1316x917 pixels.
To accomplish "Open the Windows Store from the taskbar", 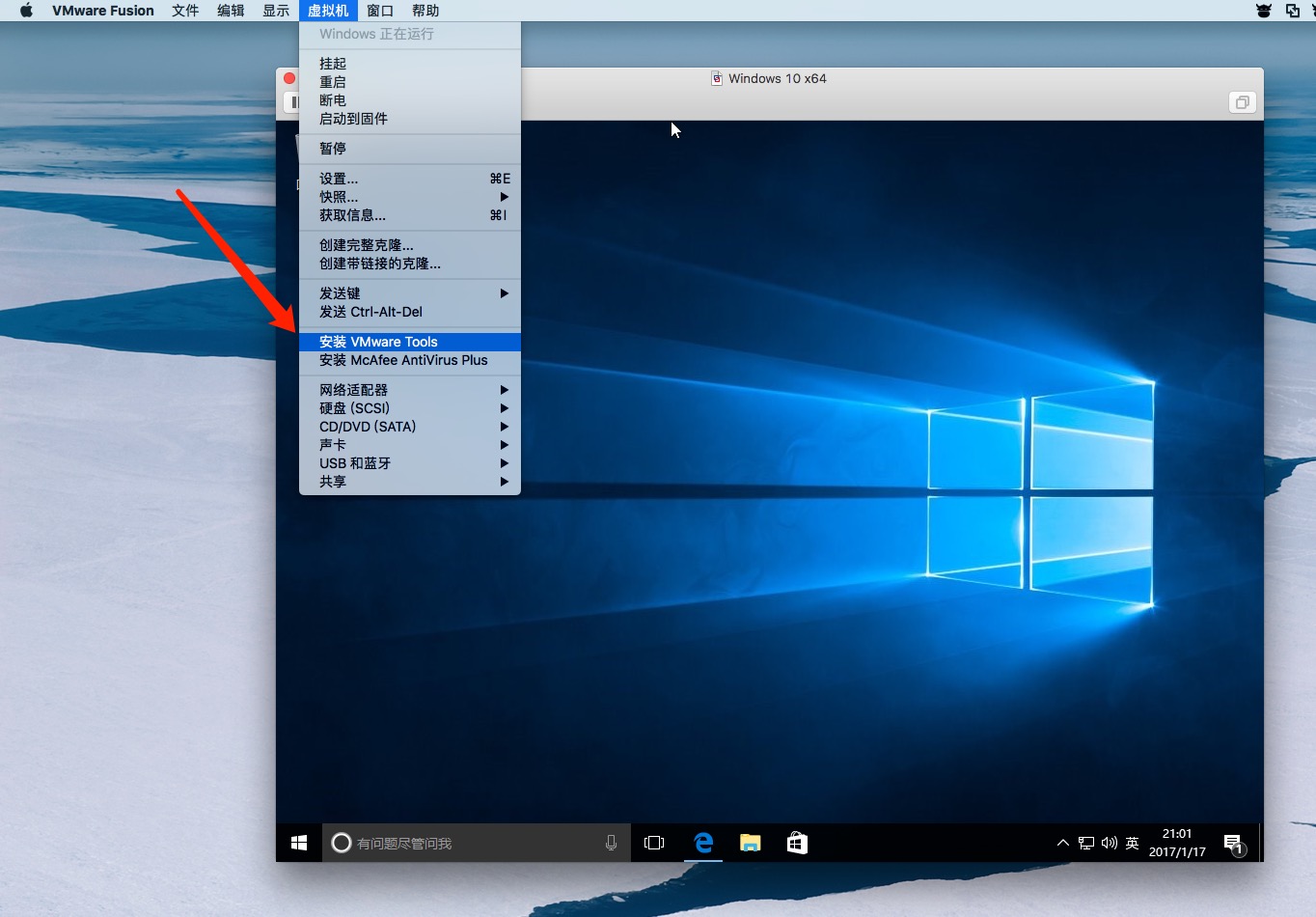I will 797,843.
